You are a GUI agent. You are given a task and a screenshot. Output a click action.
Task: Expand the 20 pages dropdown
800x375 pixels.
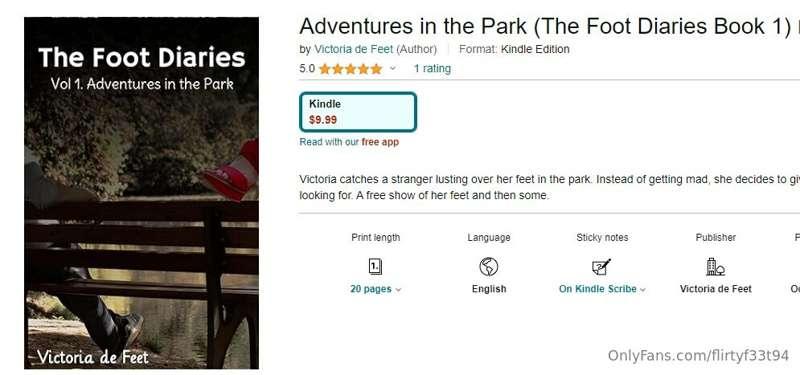(376, 289)
